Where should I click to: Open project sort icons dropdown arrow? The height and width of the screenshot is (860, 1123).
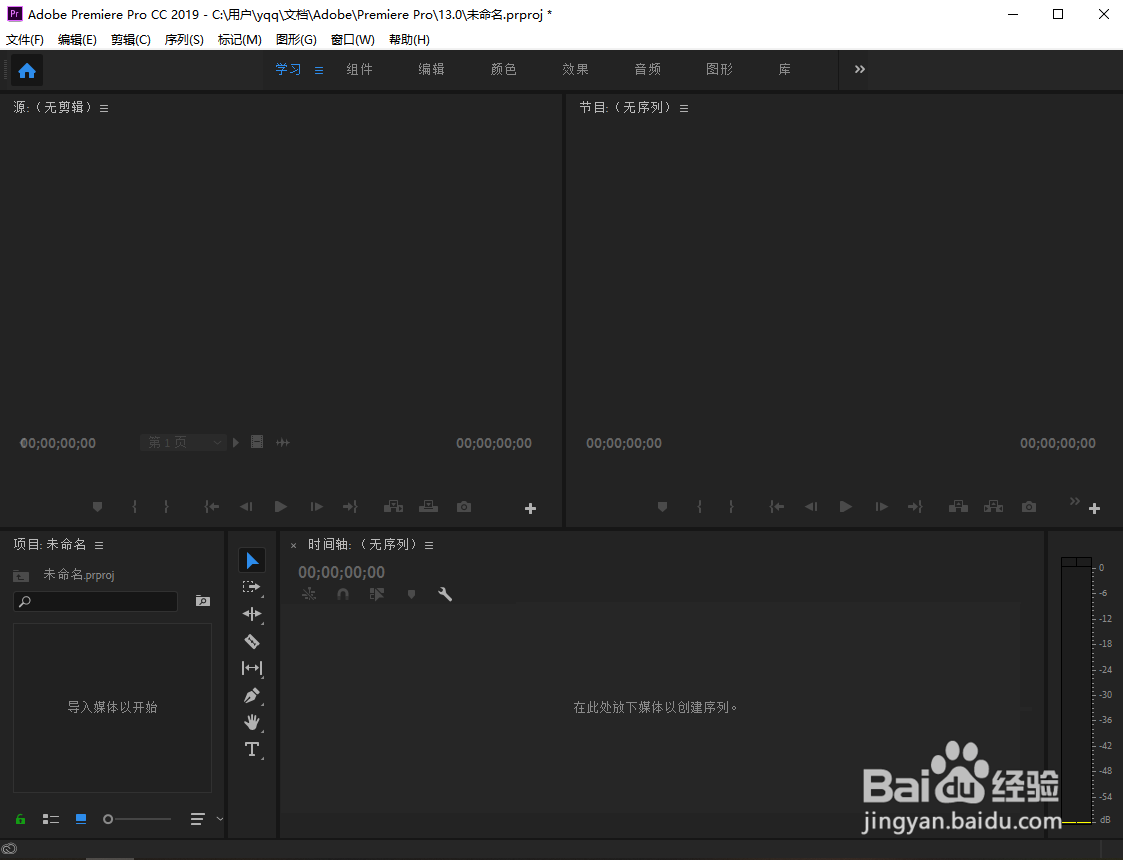(220, 819)
